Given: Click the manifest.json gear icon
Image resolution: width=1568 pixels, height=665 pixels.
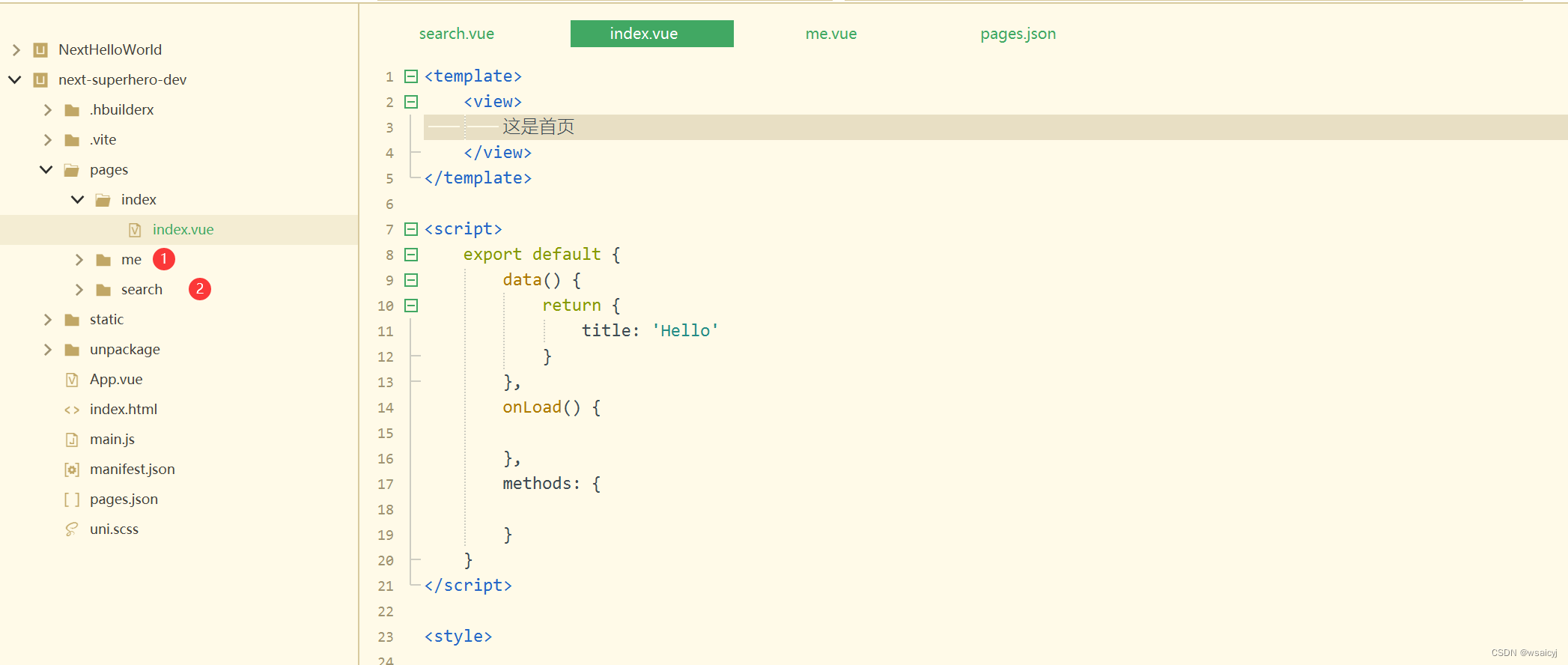Looking at the screenshot, I should coord(72,470).
